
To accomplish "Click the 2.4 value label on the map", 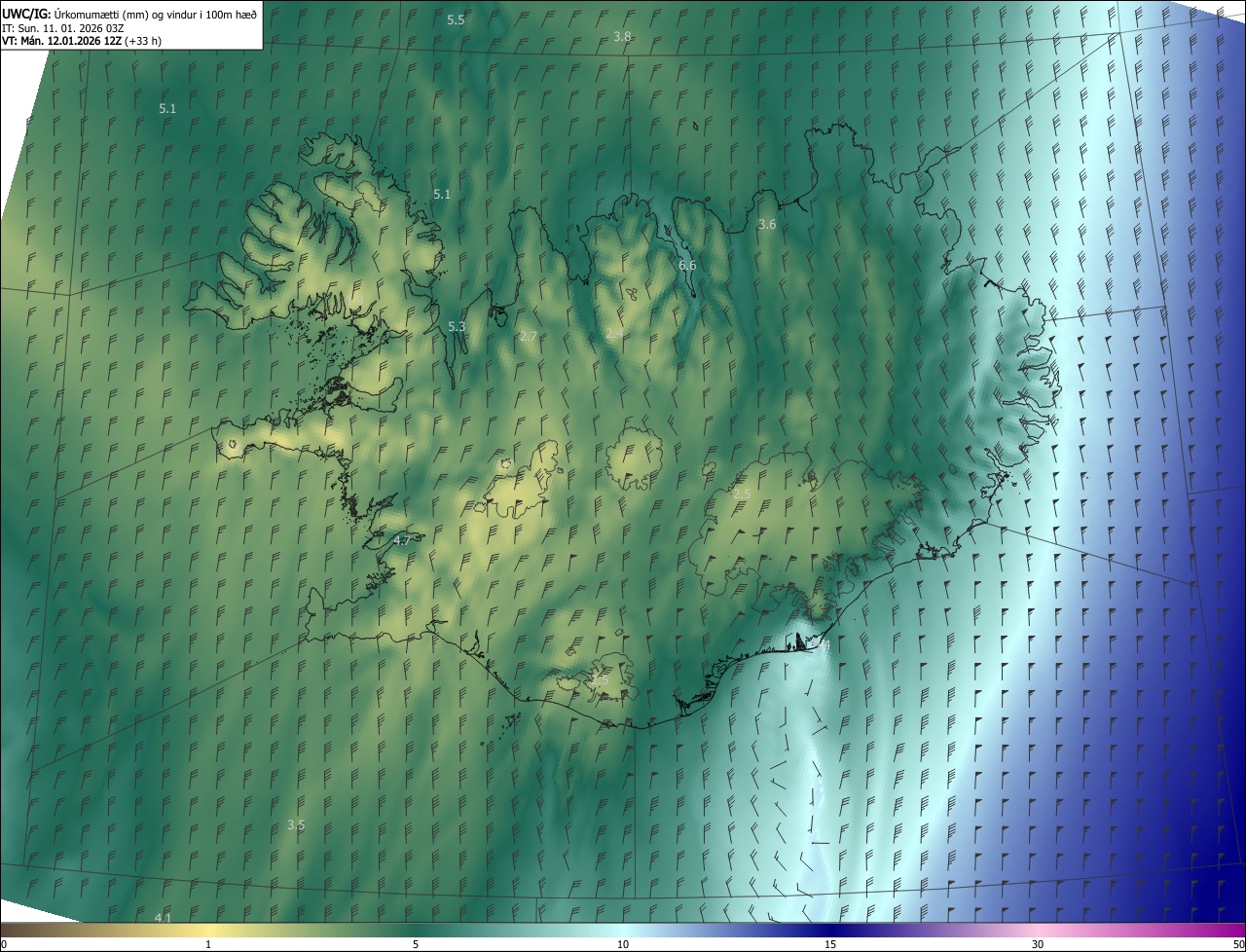I will (x=614, y=334).
